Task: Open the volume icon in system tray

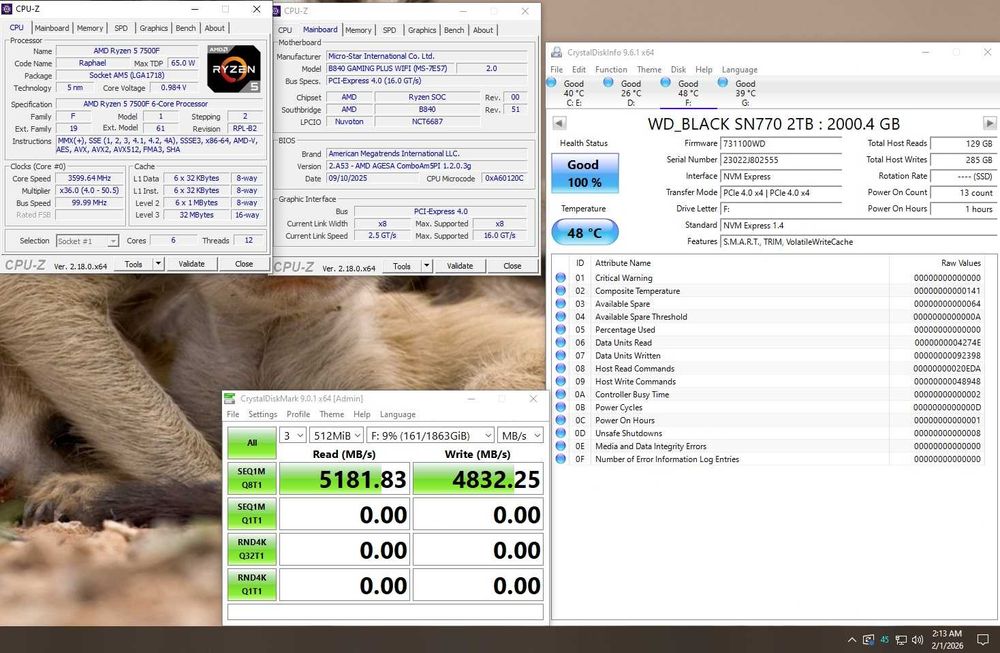Action: tap(918, 640)
